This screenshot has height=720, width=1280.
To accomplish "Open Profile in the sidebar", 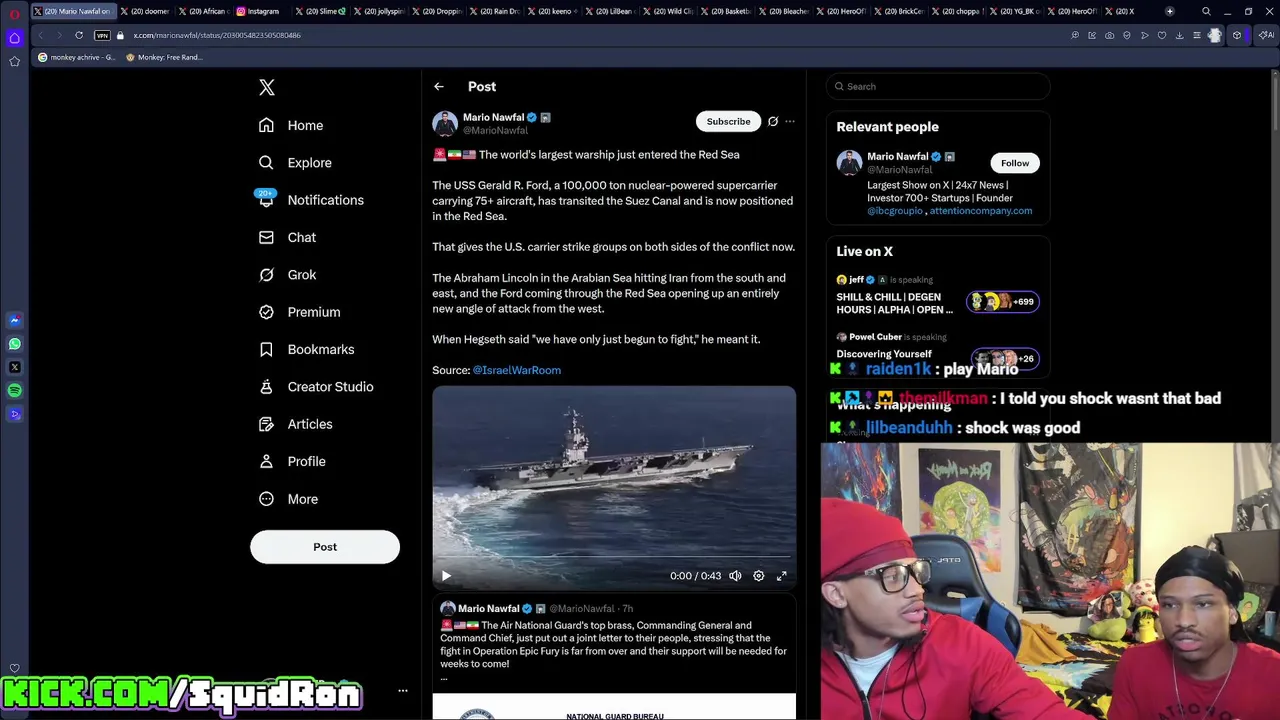I will click(x=292, y=462).
